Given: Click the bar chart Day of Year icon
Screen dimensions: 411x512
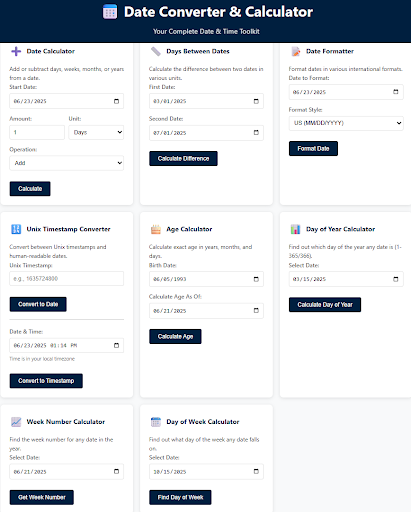Looking at the screenshot, I should 295,229.
